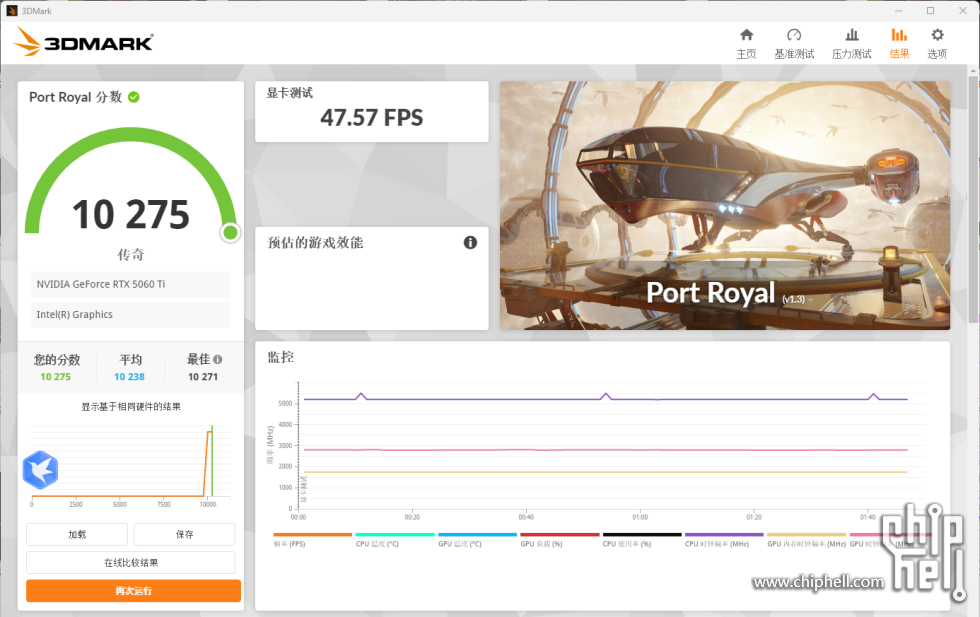Click orange 再次运行 run again button

point(133,591)
